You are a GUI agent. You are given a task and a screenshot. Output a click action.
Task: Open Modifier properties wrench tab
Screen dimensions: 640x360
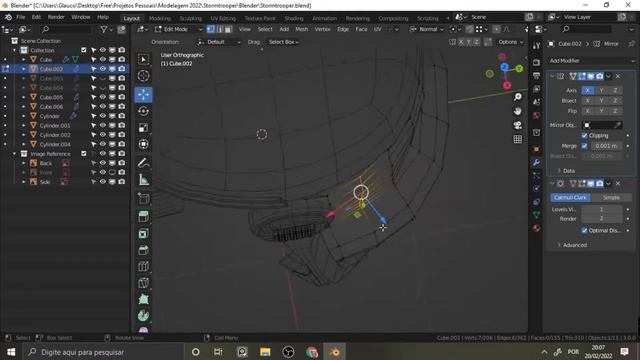click(x=536, y=162)
